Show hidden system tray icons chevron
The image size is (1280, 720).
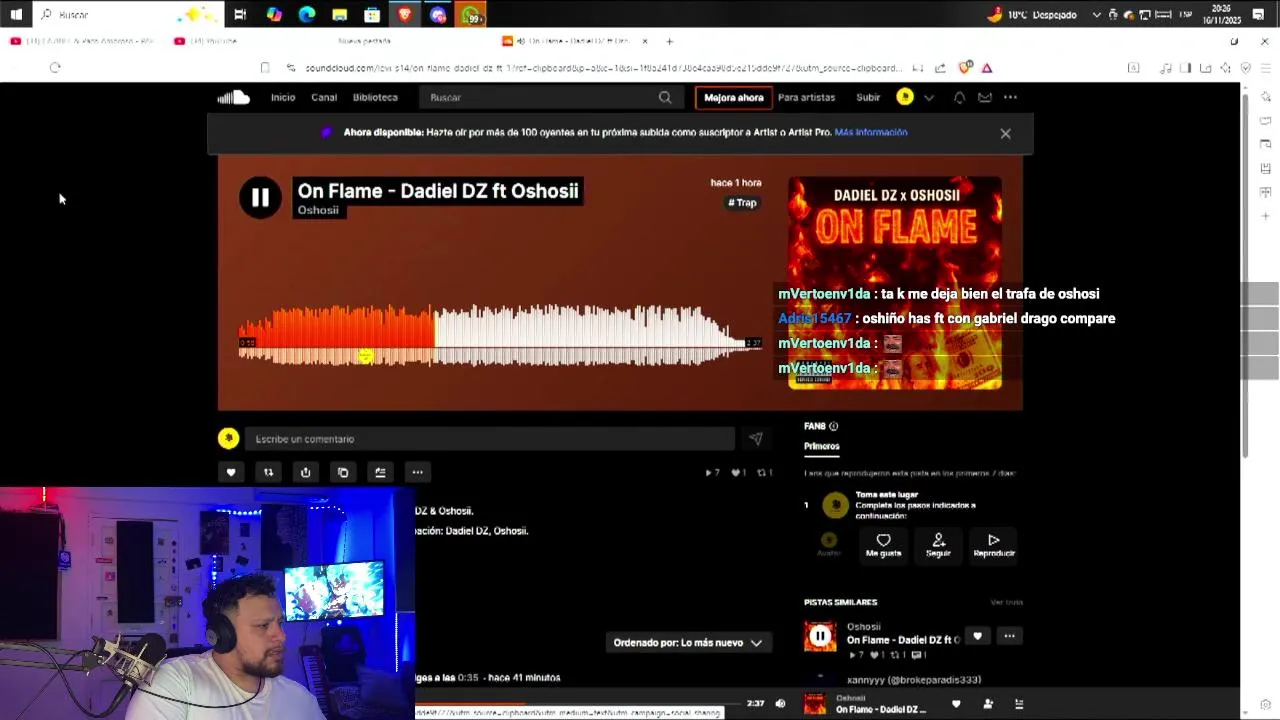pos(1097,14)
